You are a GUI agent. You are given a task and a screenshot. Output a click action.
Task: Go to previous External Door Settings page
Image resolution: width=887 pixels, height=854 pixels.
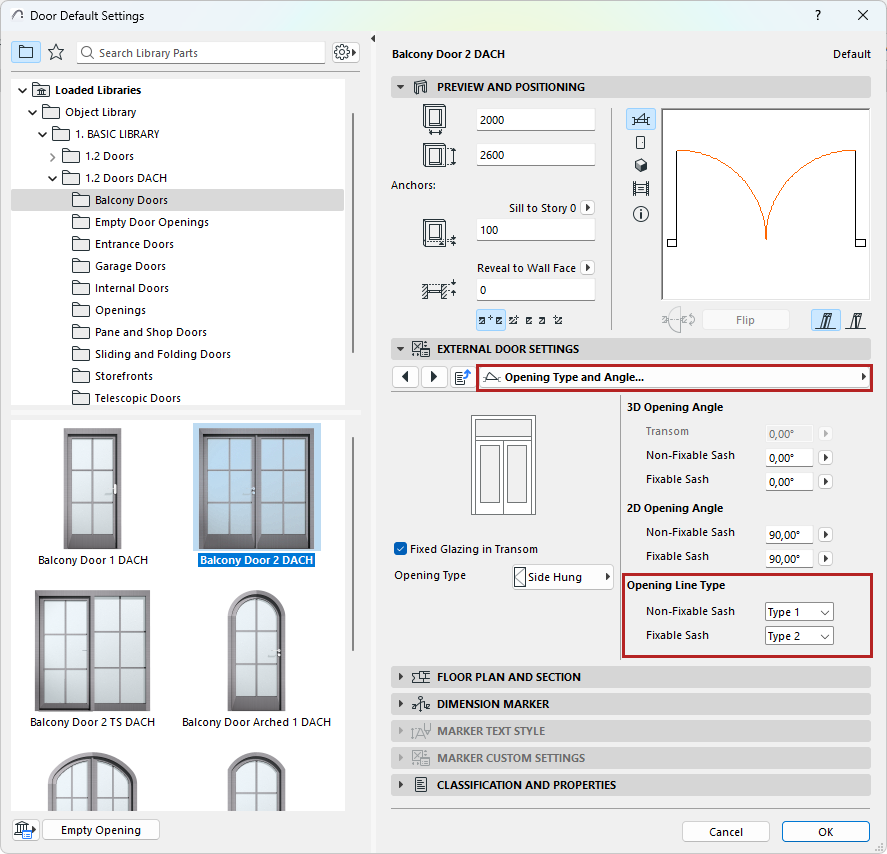(x=406, y=377)
